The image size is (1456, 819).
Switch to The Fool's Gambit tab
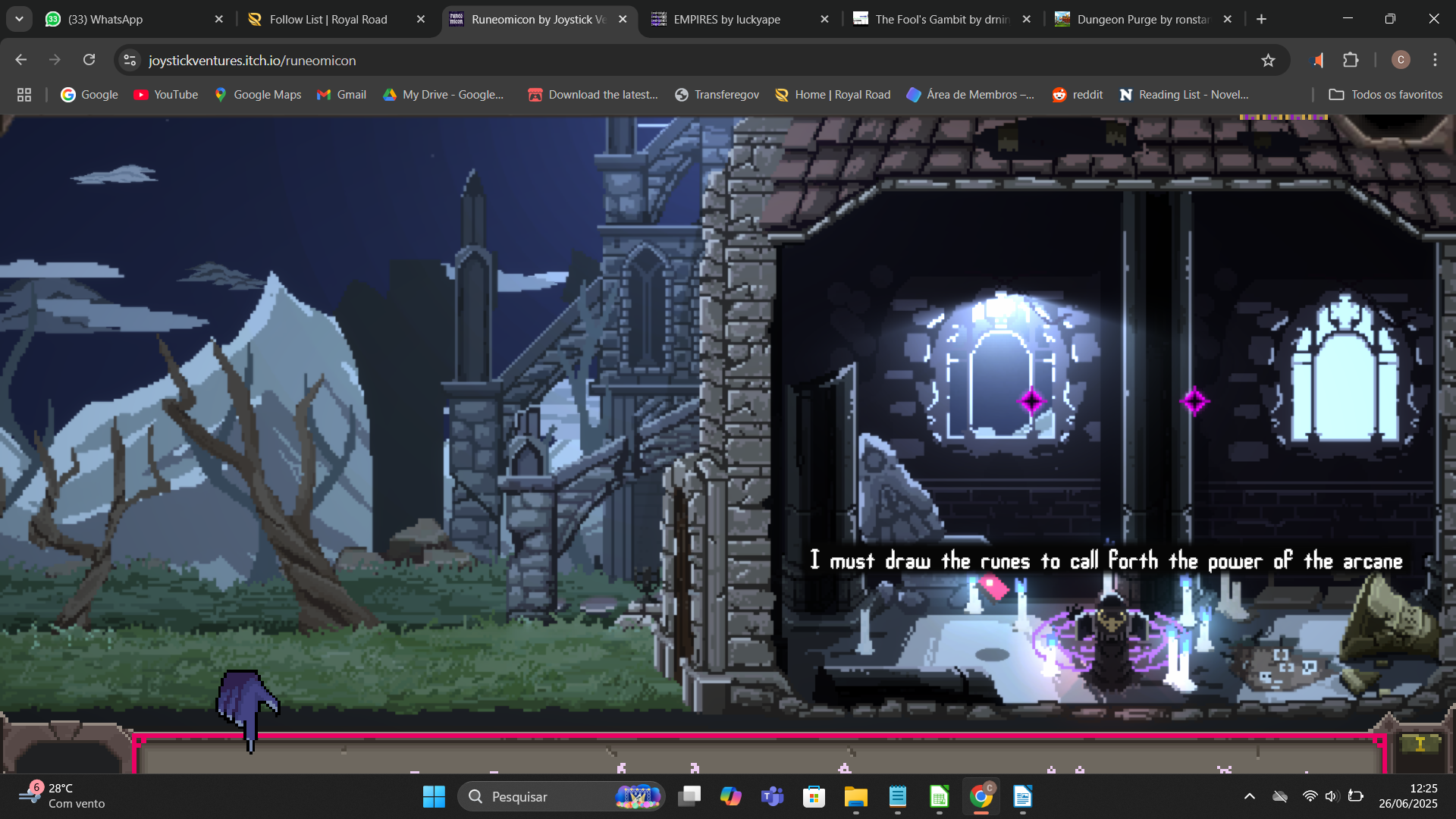pos(942,20)
